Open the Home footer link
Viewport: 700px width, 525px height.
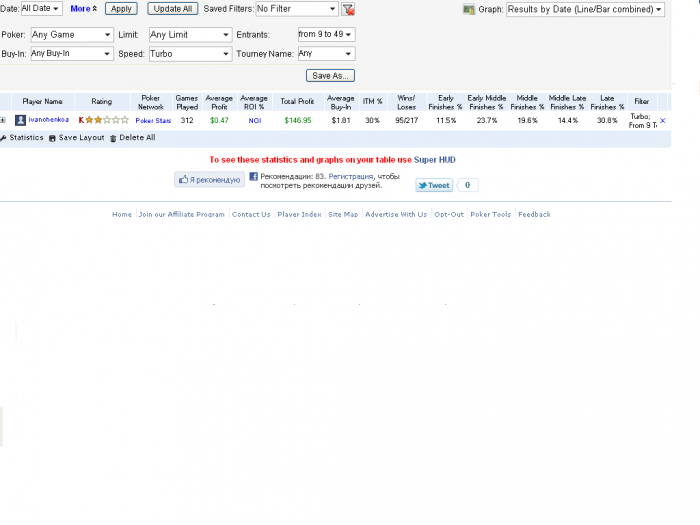point(122,214)
